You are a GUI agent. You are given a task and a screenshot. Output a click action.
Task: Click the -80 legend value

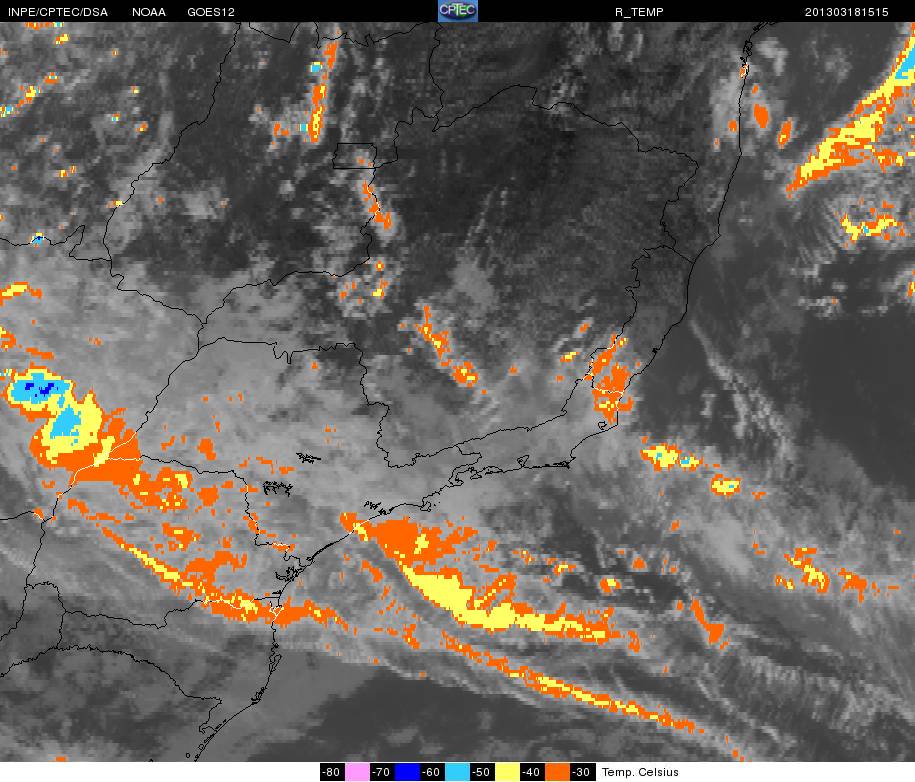click(x=331, y=772)
